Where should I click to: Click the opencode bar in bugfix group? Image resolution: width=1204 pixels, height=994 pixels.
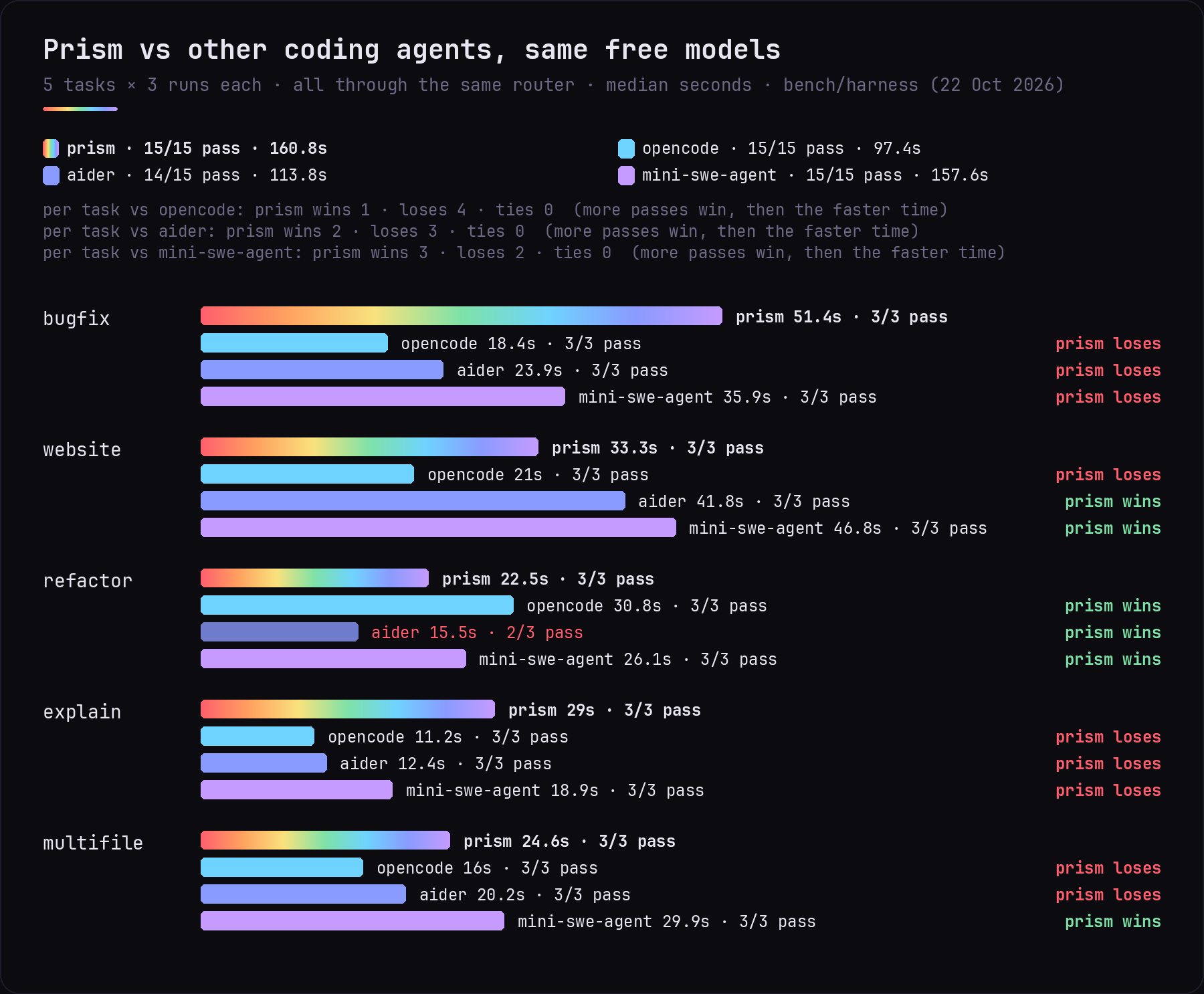coord(294,342)
